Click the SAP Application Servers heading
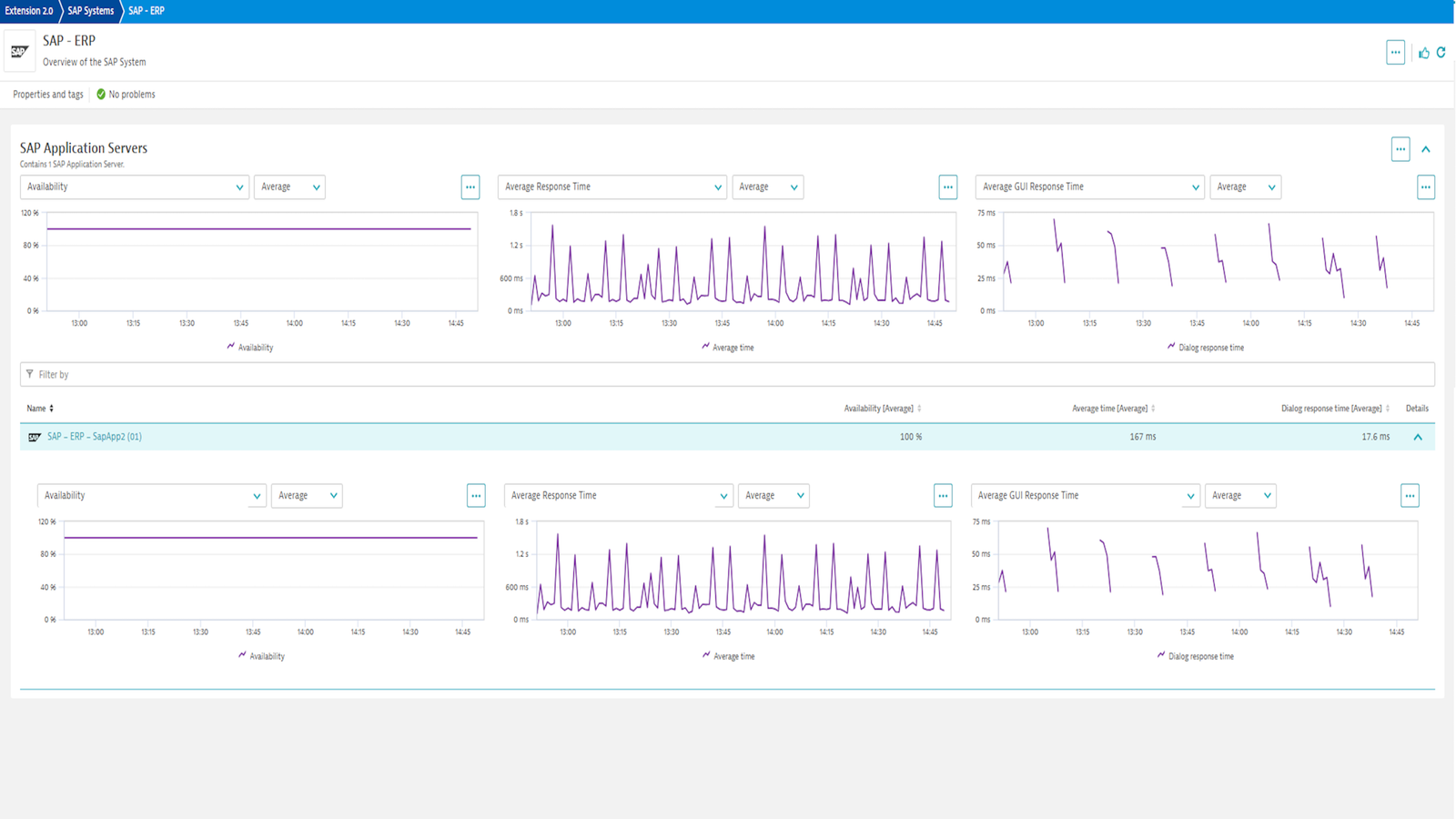 coord(84,148)
